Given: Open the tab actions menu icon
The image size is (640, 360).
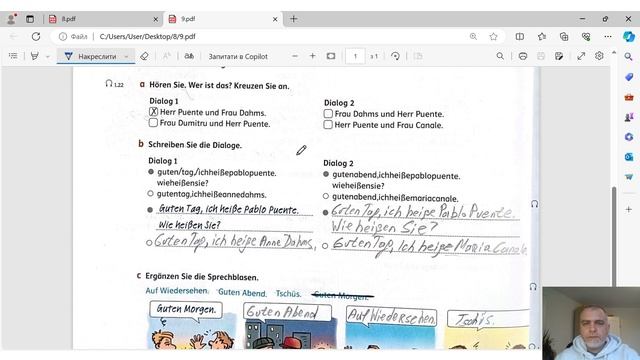Looking at the screenshot, I should [x=30, y=19].
